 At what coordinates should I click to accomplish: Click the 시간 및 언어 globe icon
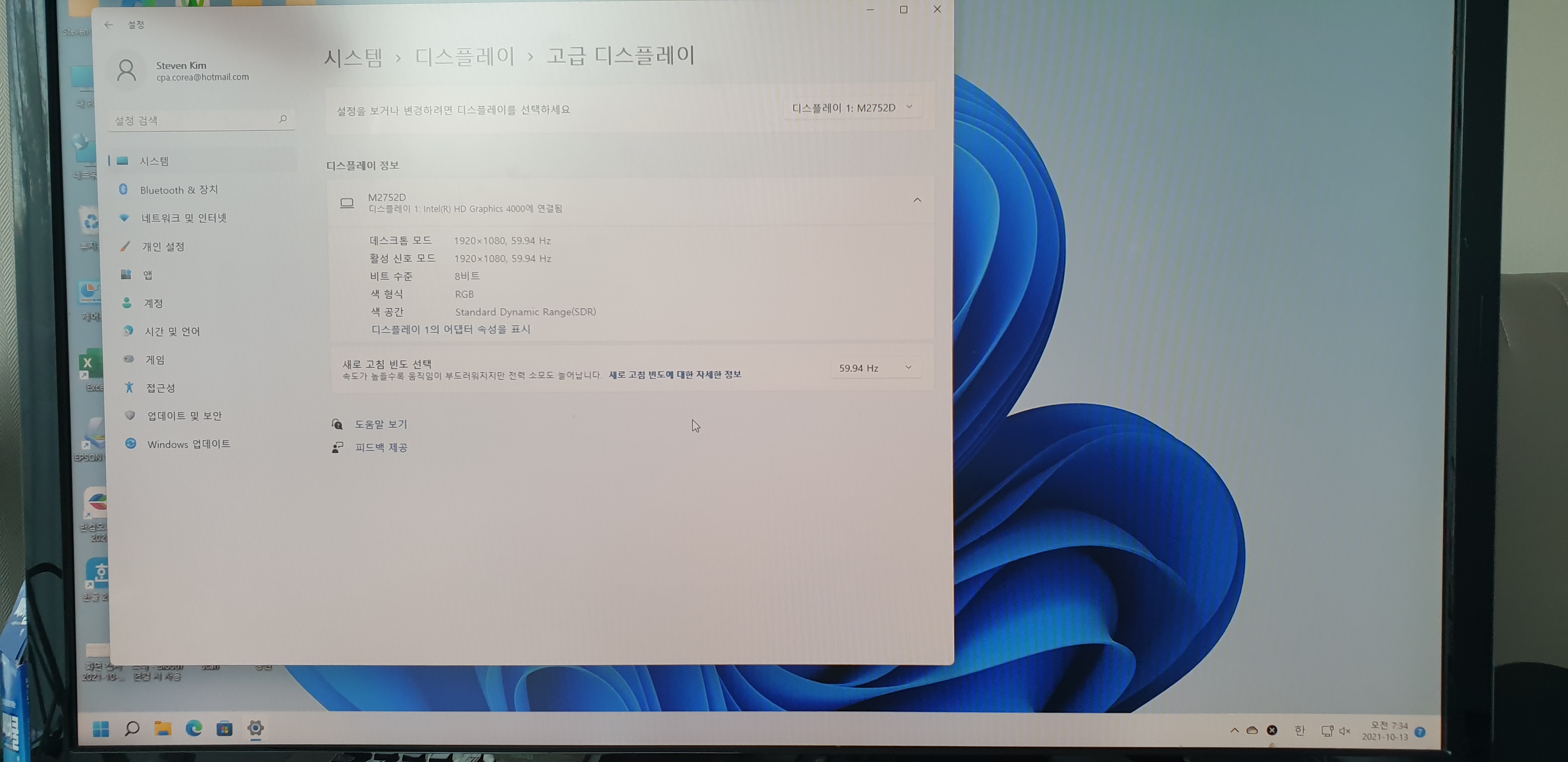coord(128,330)
